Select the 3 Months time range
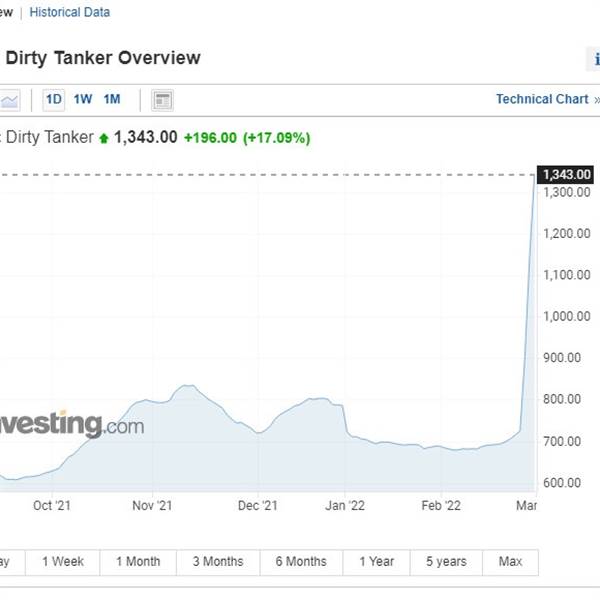The width and height of the screenshot is (600, 600). [x=218, y=562]
